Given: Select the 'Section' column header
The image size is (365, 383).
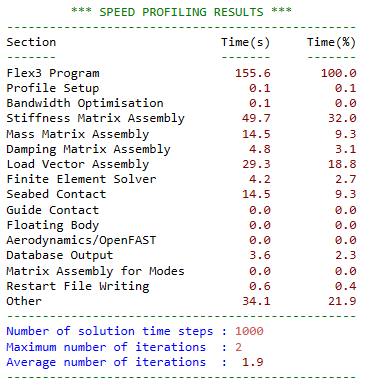Looking at the screenshot, I should [x=31, y=42].
